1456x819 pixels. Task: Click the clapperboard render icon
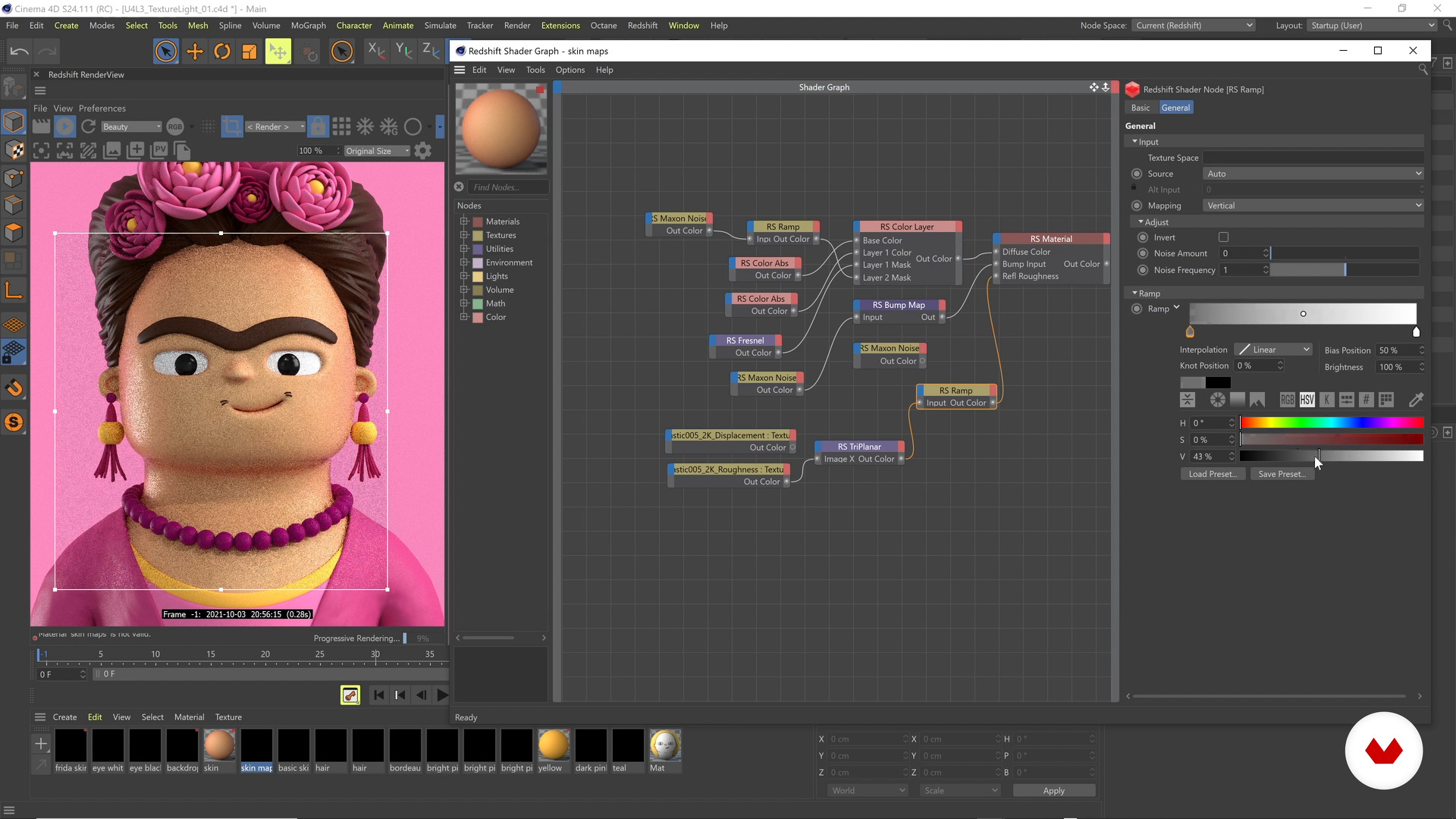41,127
